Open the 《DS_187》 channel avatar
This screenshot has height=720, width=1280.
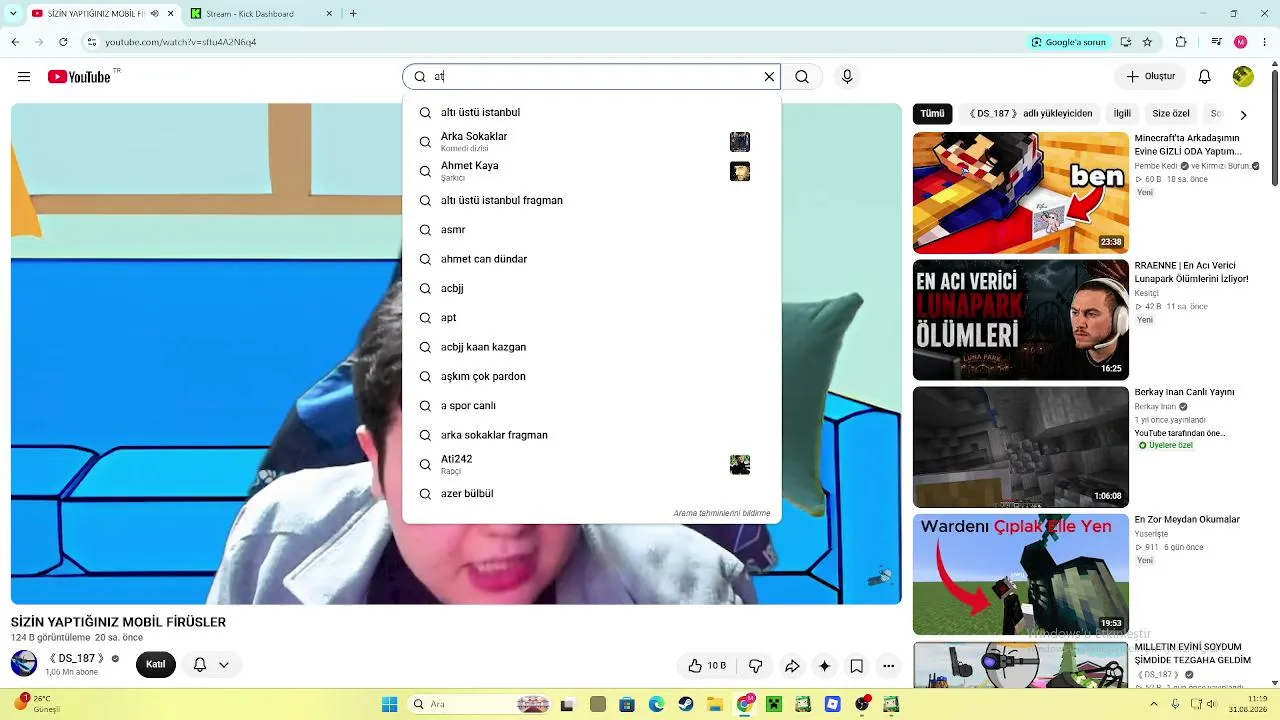[24, 664]
